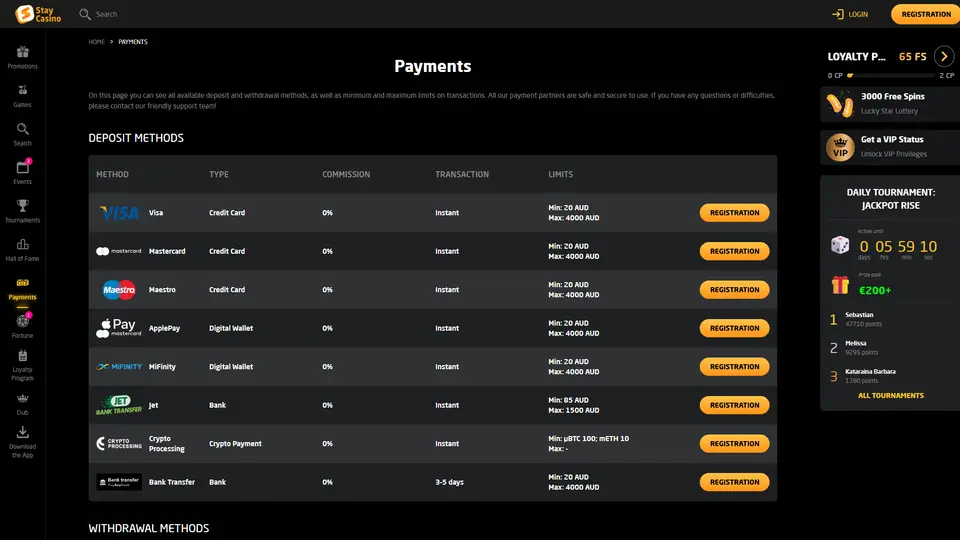Select Payments in the sidebar

[x=23, y=289]
